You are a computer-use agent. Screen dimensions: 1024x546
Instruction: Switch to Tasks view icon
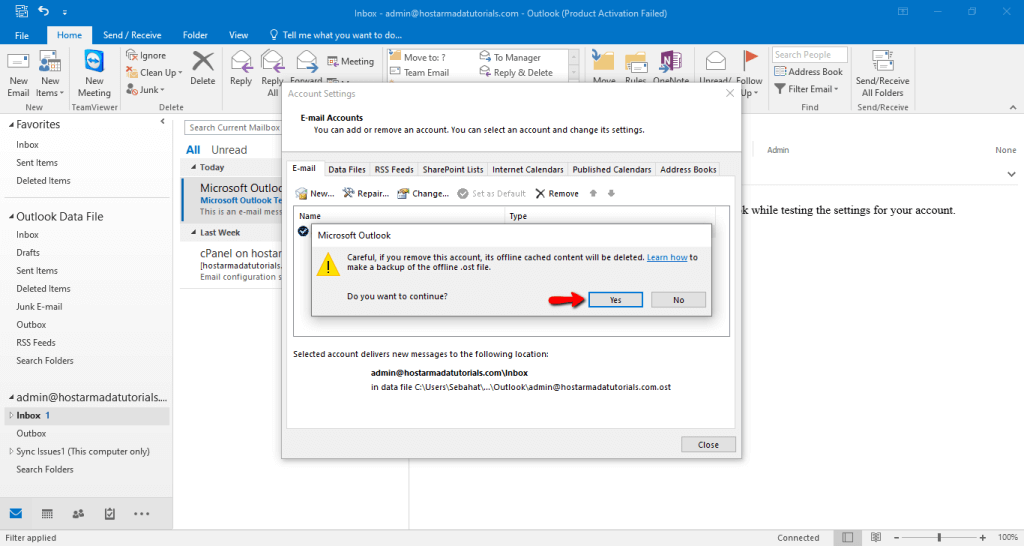click(x=110, y=513)
